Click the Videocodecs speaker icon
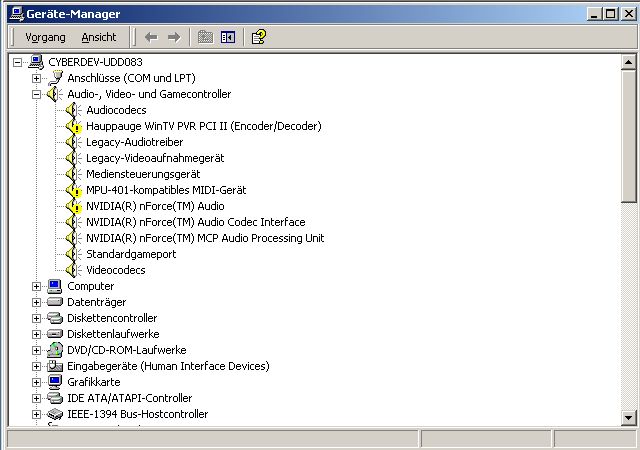Screen dimensions: 640x450 [73, 270]
